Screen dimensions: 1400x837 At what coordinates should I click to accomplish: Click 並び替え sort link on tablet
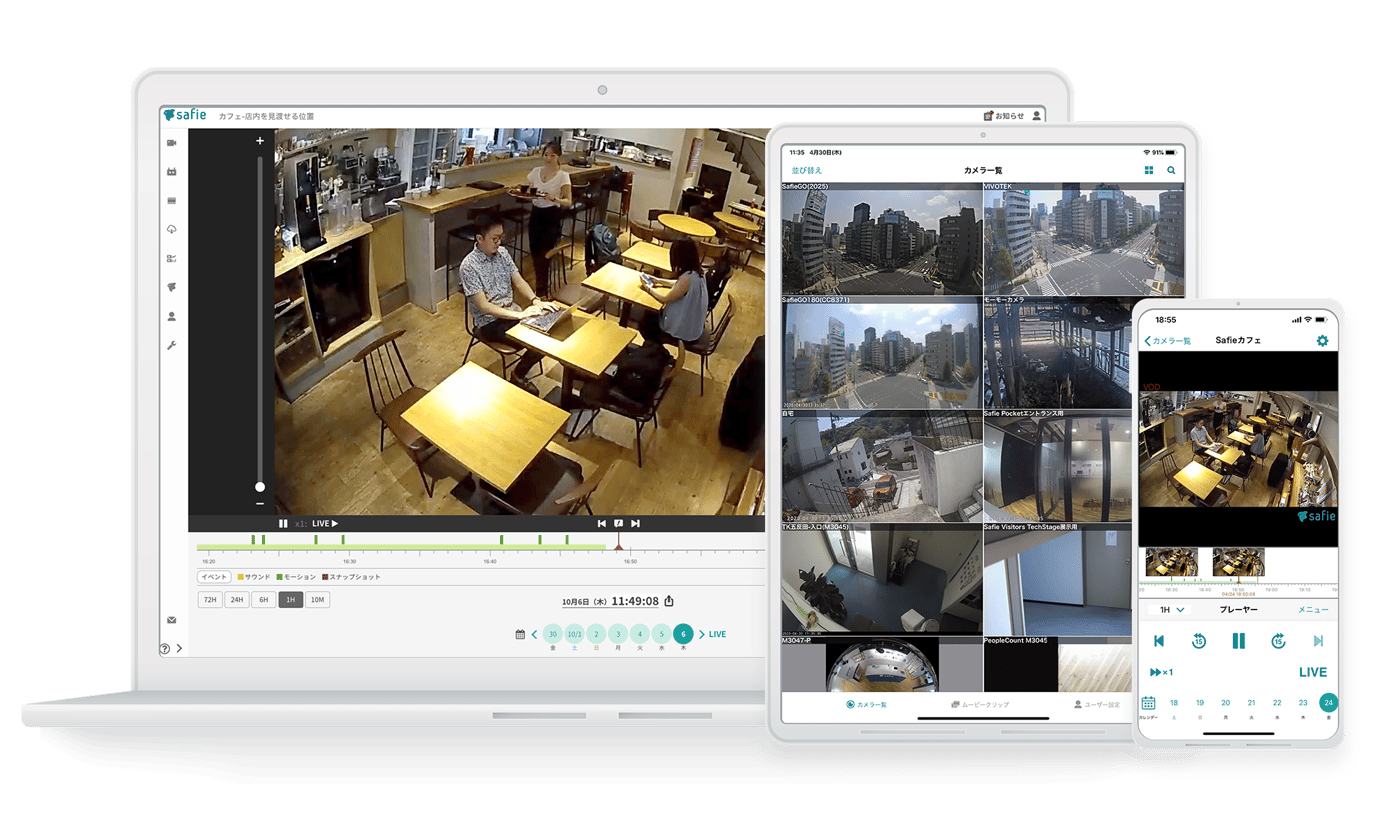click(x=807, y=171)
